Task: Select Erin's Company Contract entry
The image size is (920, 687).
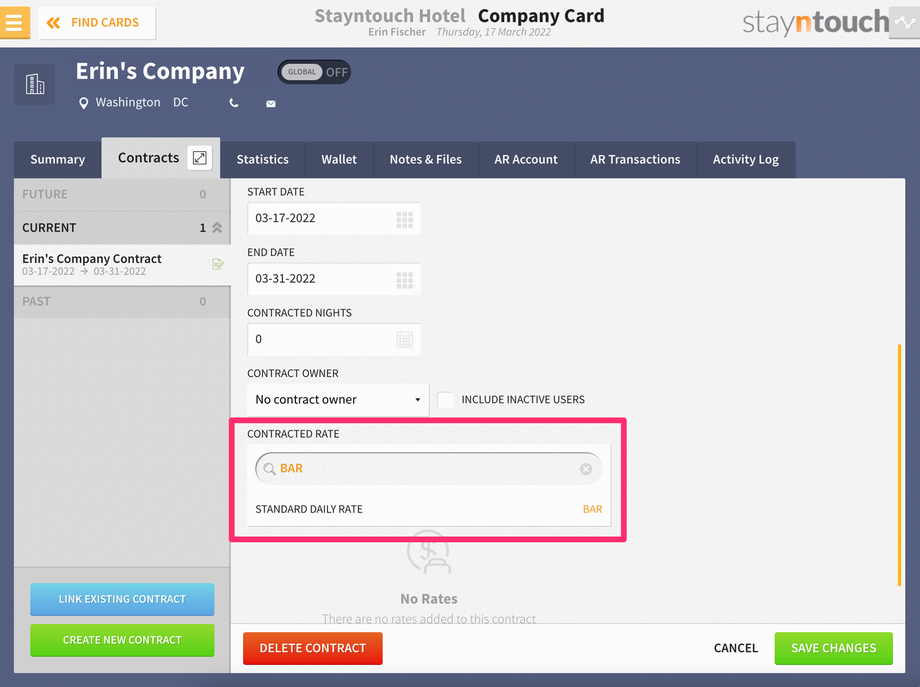Action: (122, 265)
